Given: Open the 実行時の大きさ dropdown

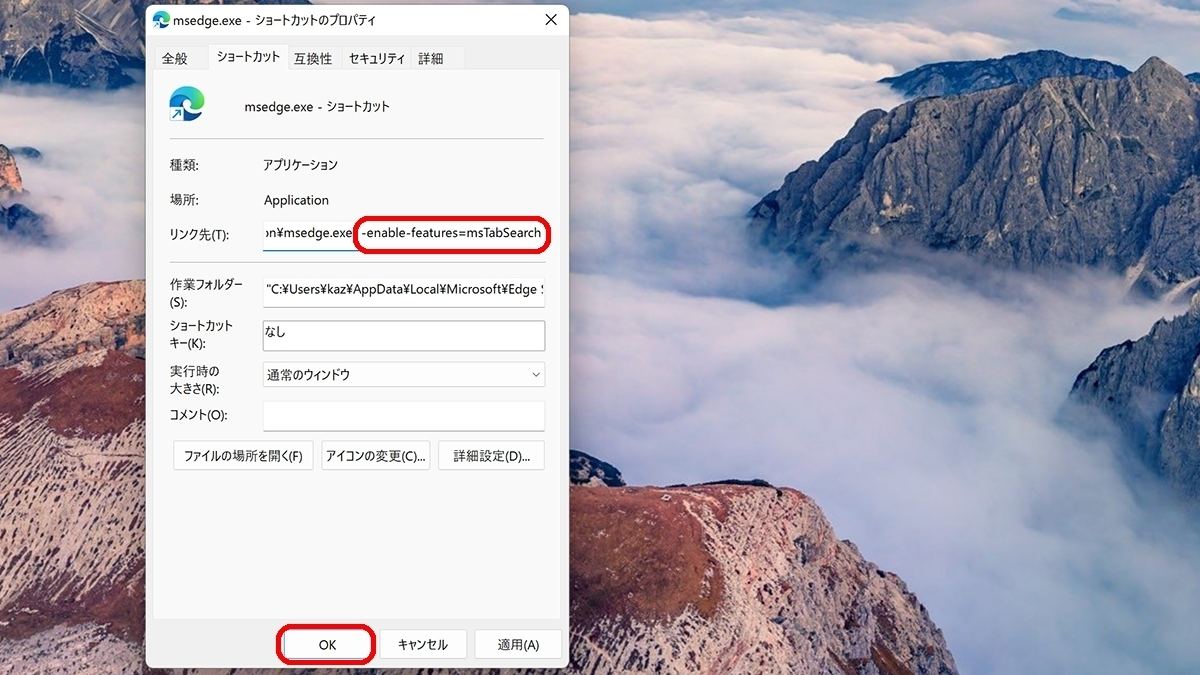Looking at the screenshot, I should pyautogui.click(x=404, y=374).
